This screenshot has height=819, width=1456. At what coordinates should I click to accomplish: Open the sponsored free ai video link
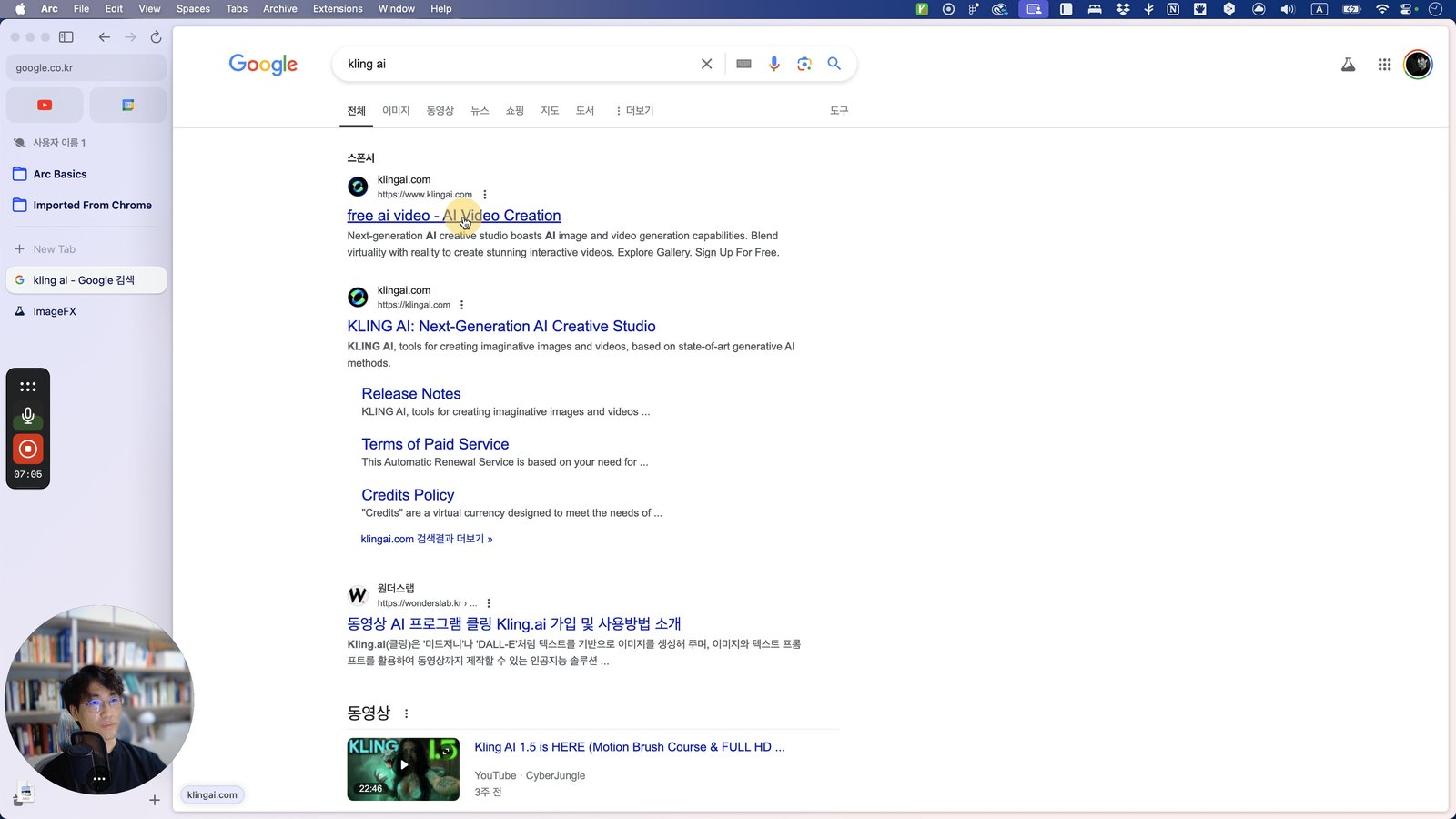(x=454, y=216)
